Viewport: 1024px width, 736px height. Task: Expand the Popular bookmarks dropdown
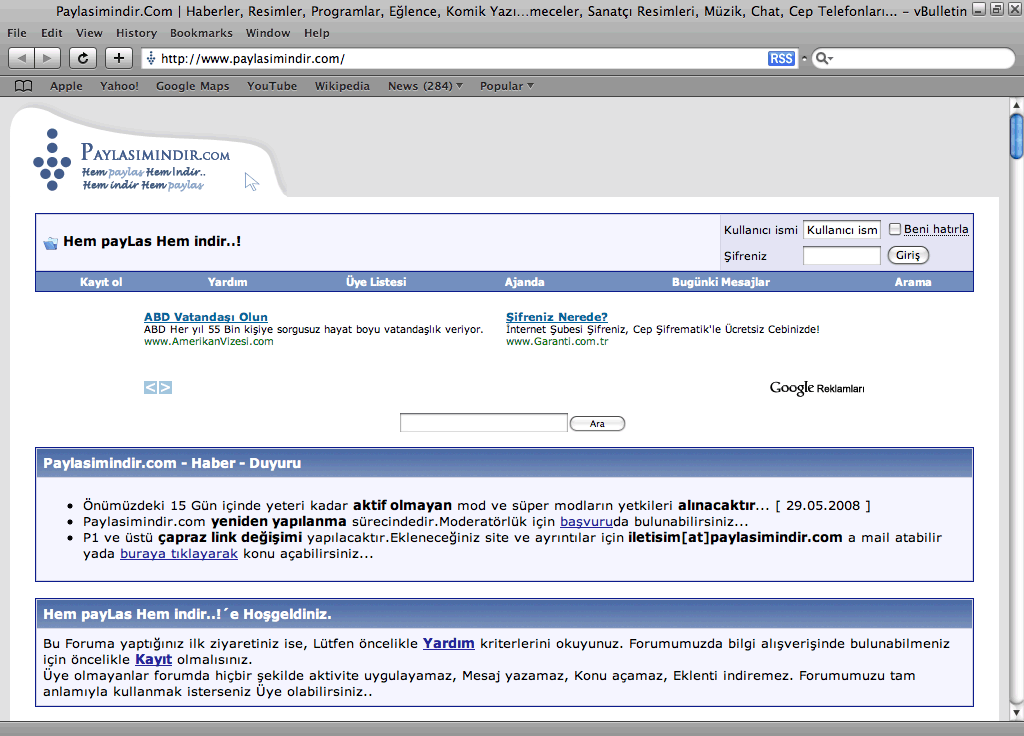[507, 86]
